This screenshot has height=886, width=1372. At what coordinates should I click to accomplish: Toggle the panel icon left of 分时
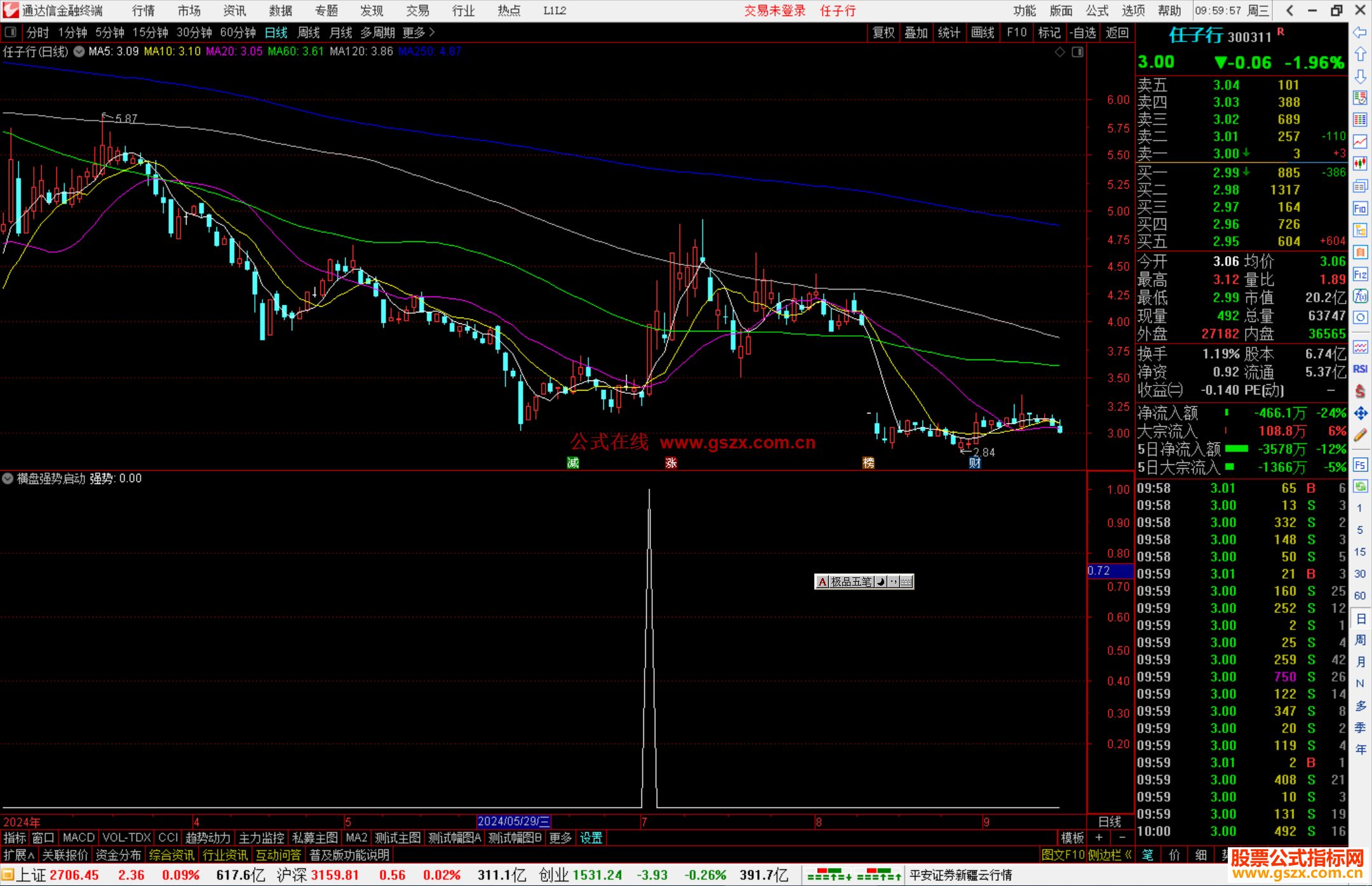coord(11,32)
